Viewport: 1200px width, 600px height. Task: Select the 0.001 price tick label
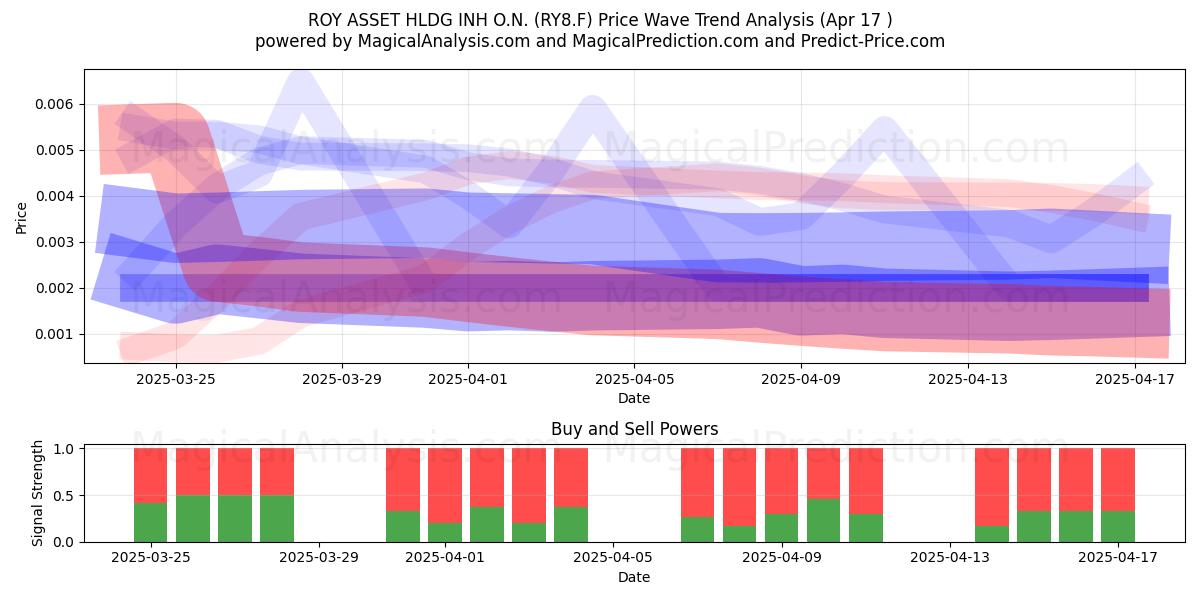pos(55,334)
